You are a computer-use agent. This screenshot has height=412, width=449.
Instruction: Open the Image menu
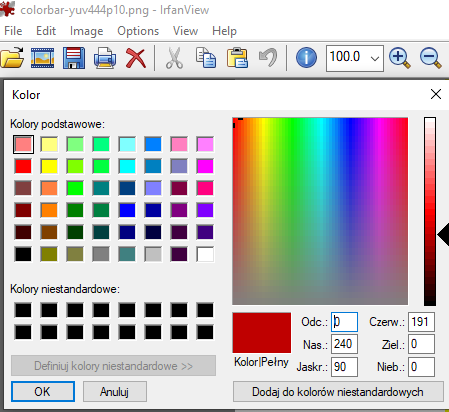(x=86, y=31)
